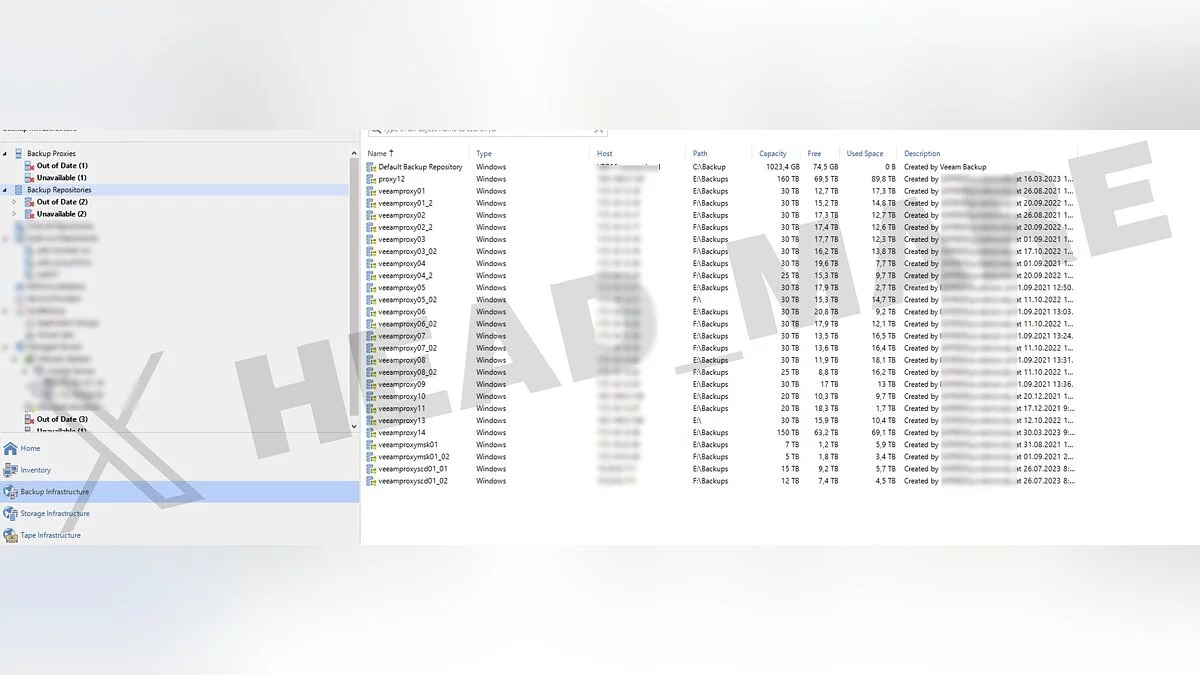Image resolution: width=1200 pixels, height=675 pixels.
Task: Select the veeamproxy10 row name
Action: (x=402, y=396)
